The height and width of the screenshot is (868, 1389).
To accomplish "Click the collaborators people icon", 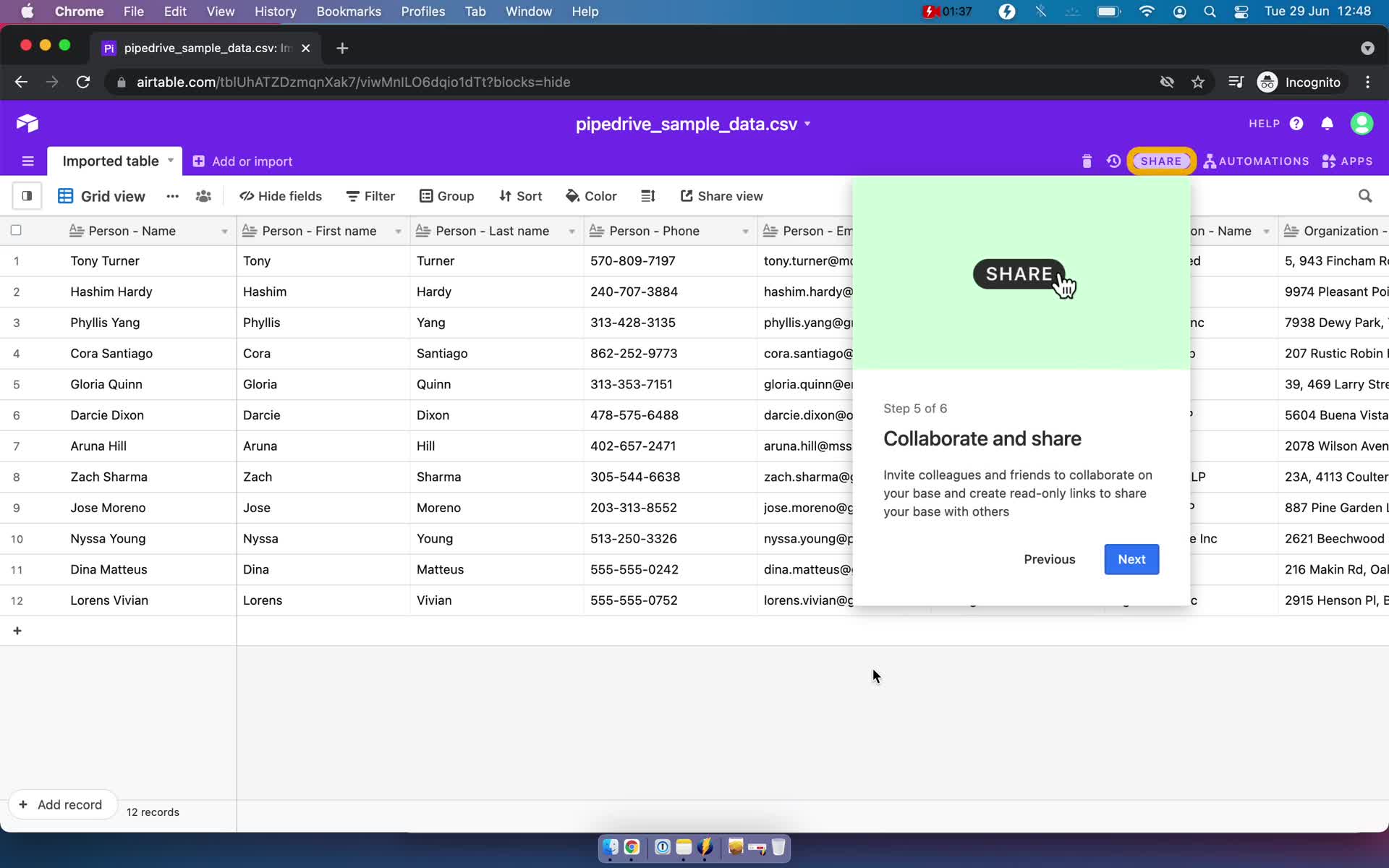I will [x=203, y=196].
